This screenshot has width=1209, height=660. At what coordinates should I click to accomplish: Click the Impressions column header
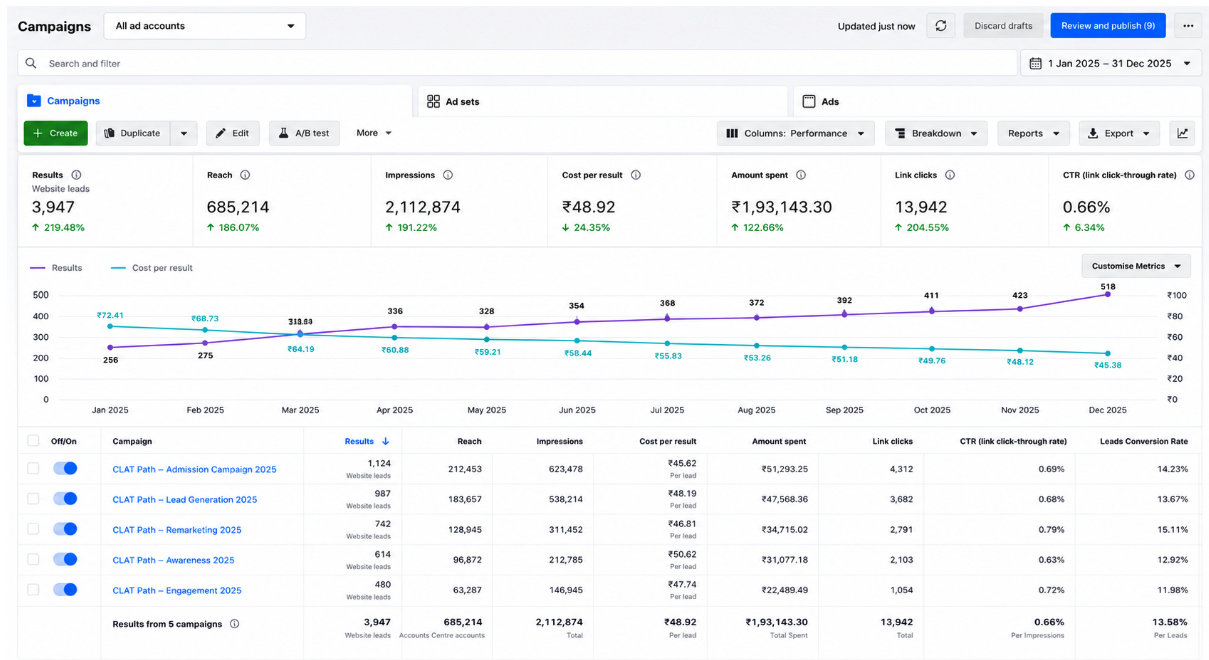click(559, 441)
